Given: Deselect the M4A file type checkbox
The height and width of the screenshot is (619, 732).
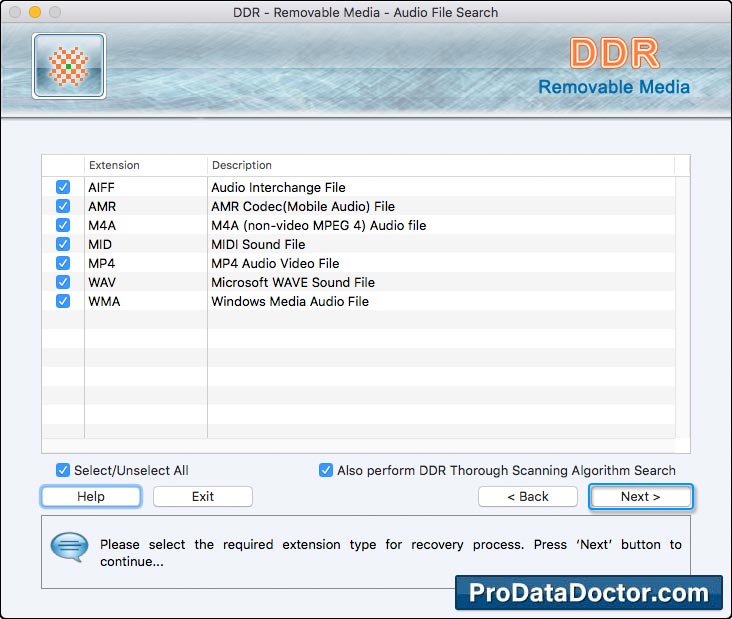Looking at the screenshot, I should pos(63,225).
